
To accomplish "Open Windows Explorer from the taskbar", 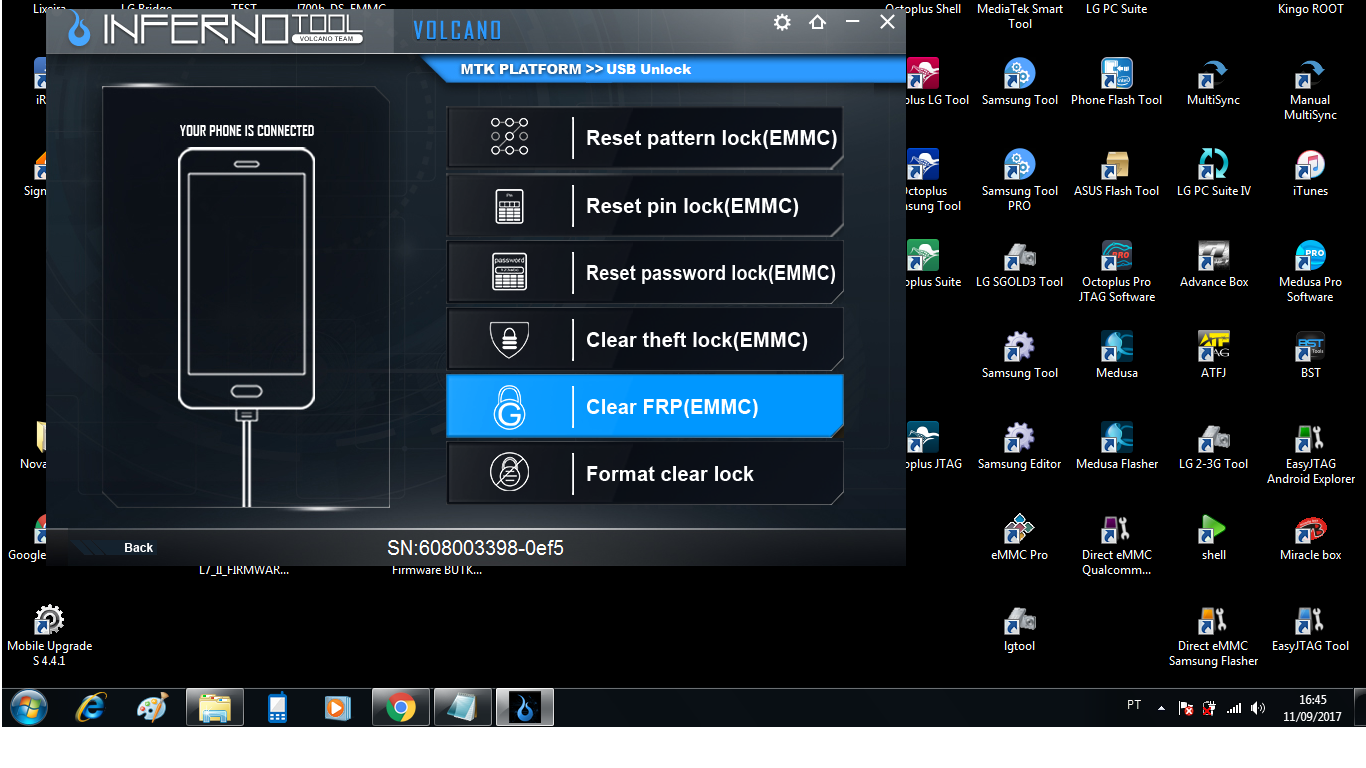I will coord(215,708).
